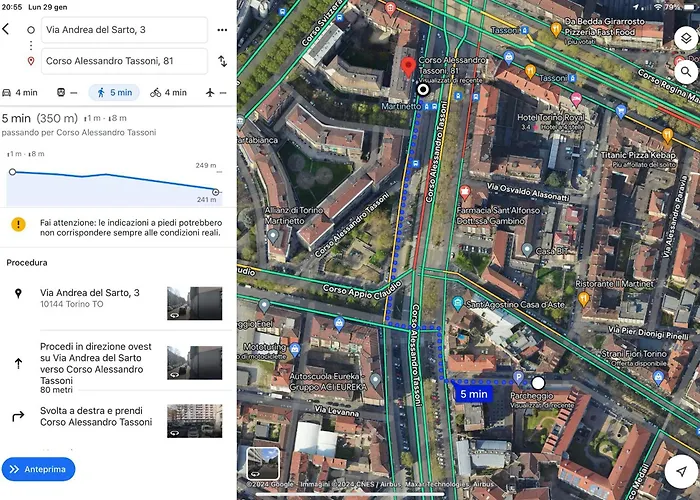
Task: Edit the Via Andrea del Sarto, 3 origin field
Action: pyautogui.click(x=124, y=30)
